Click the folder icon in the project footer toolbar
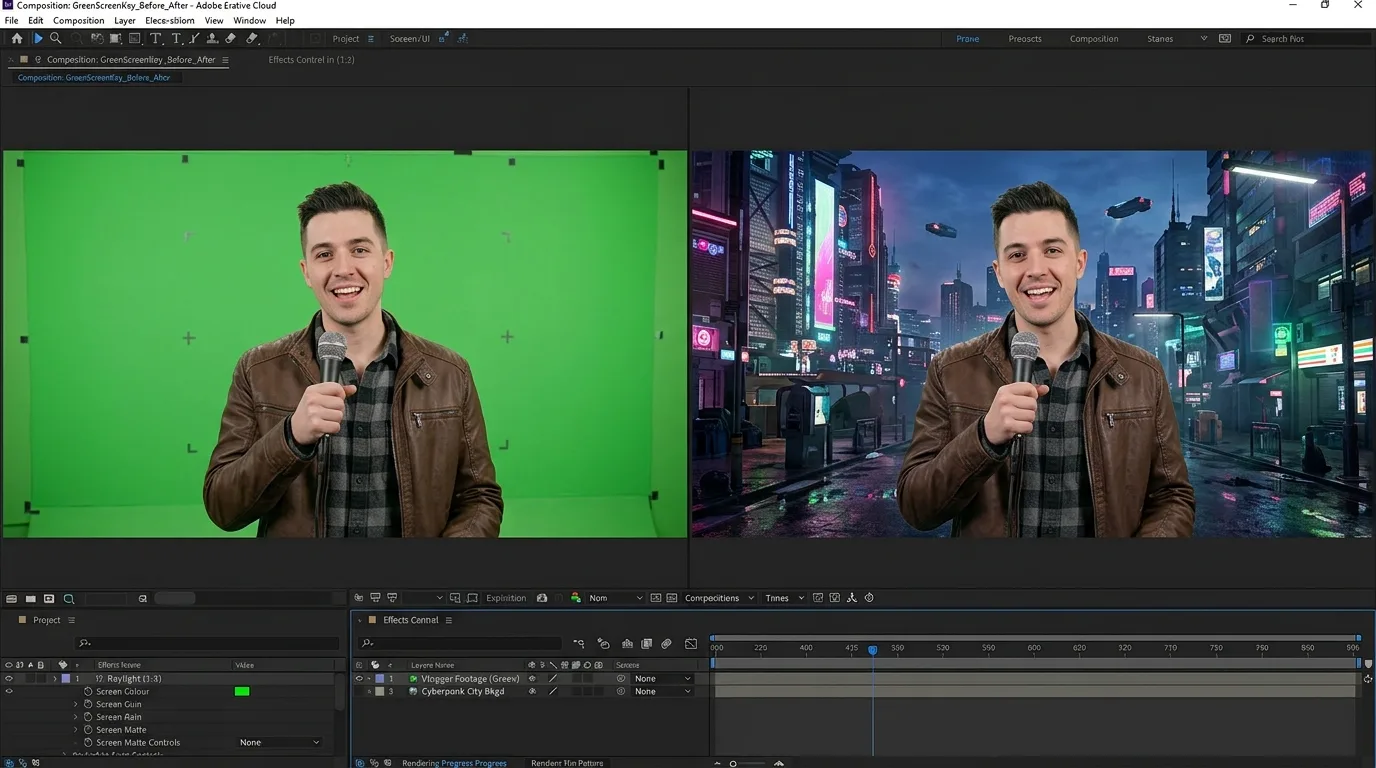This screenshot has width=1376, height=768. tap(30, 599)
